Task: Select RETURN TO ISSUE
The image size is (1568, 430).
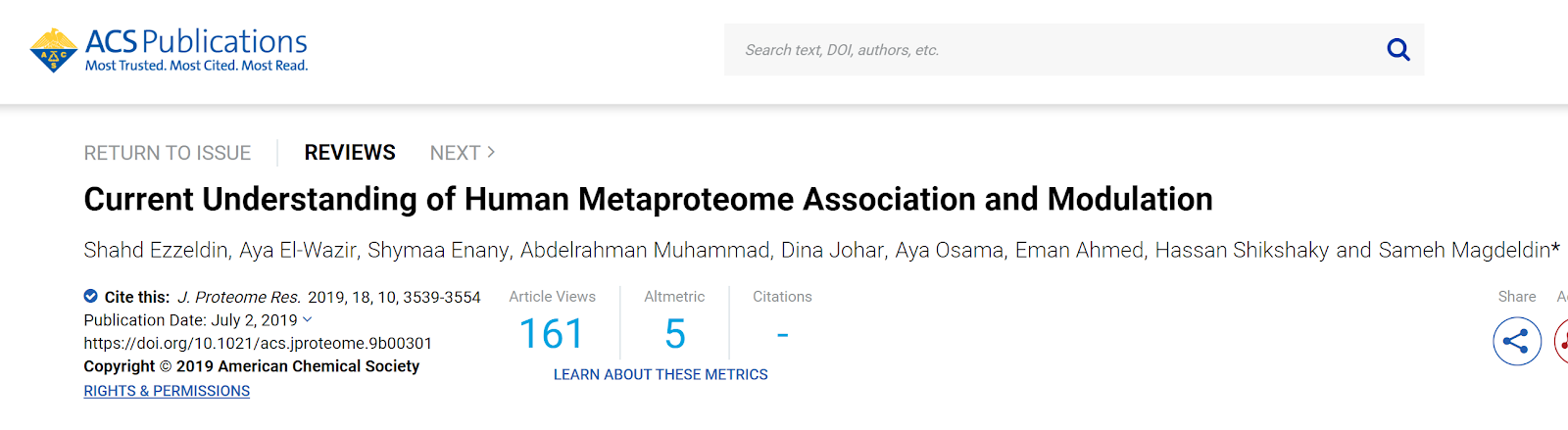Action: [168, 153]
